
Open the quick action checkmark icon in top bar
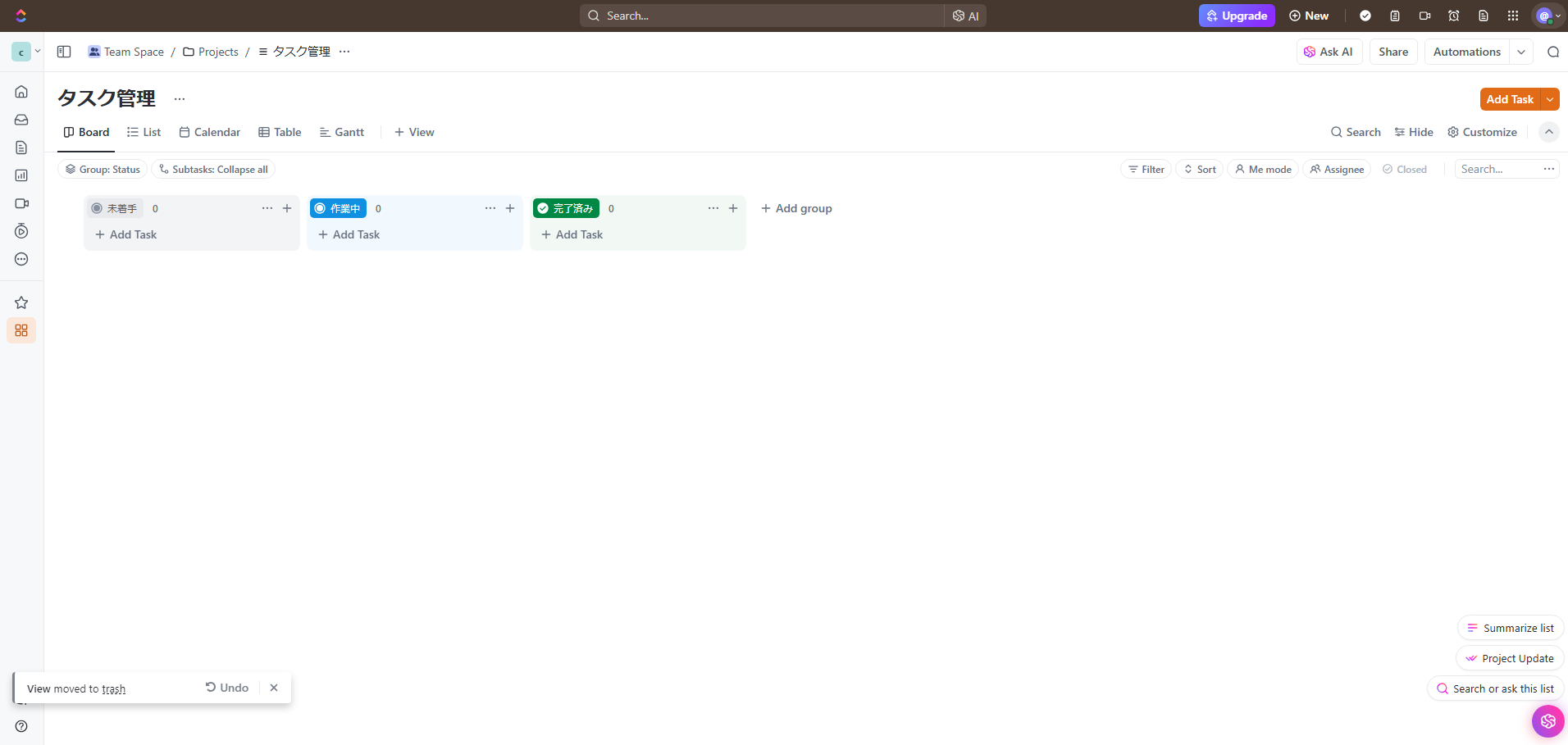1365,16
